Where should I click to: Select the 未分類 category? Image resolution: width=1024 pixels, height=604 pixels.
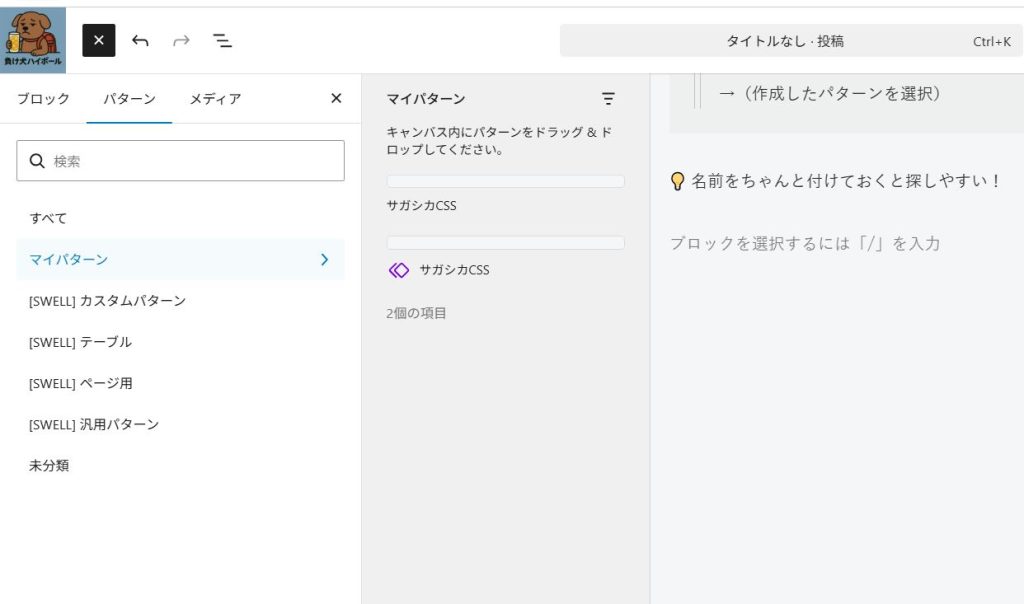[49, 466]
